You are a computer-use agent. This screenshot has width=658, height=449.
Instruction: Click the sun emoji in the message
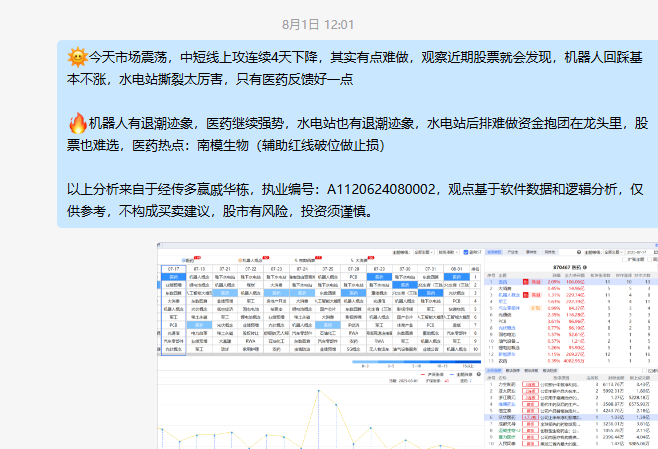tap(78, 57)
